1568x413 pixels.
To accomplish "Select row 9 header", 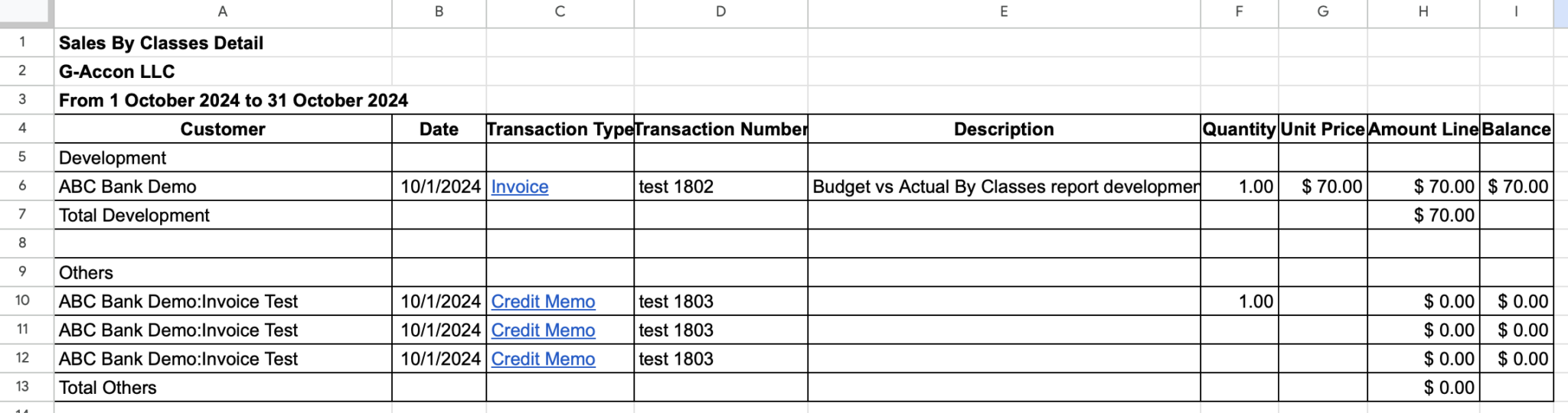I will (22, 272).
